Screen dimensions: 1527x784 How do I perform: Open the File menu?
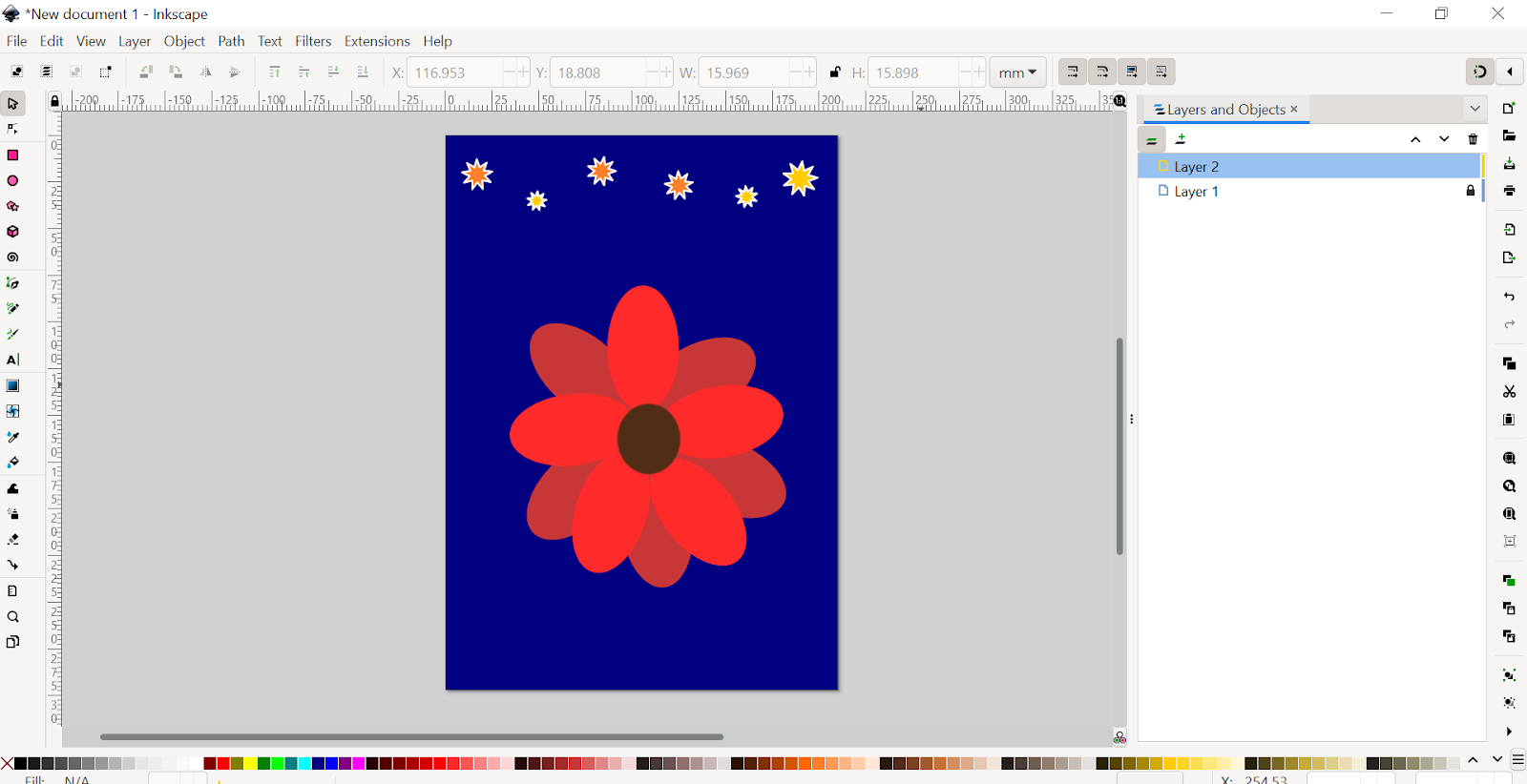point(17,41)
